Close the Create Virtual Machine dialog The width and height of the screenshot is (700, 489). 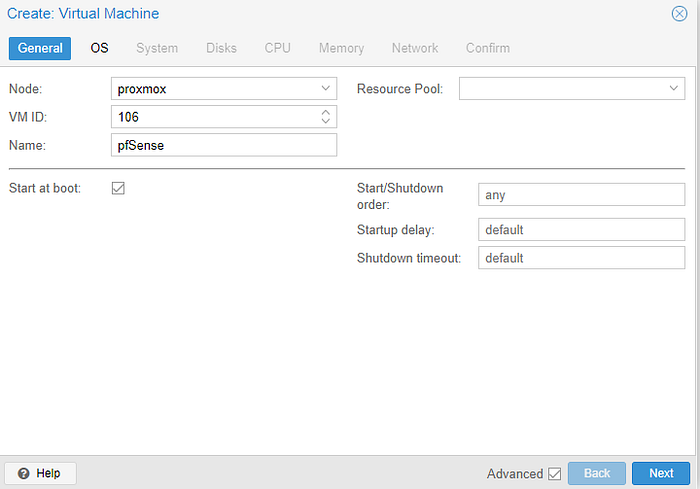(x=679, y=14)
